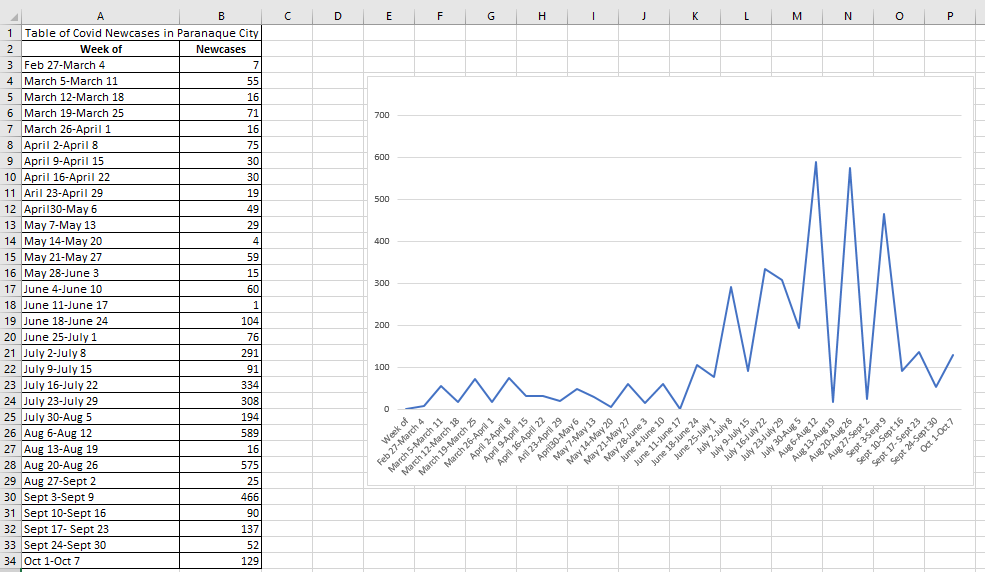Image resolution: width=985 pixels, height=572 pixels.
Task: Select column K header
Action: 695,16
